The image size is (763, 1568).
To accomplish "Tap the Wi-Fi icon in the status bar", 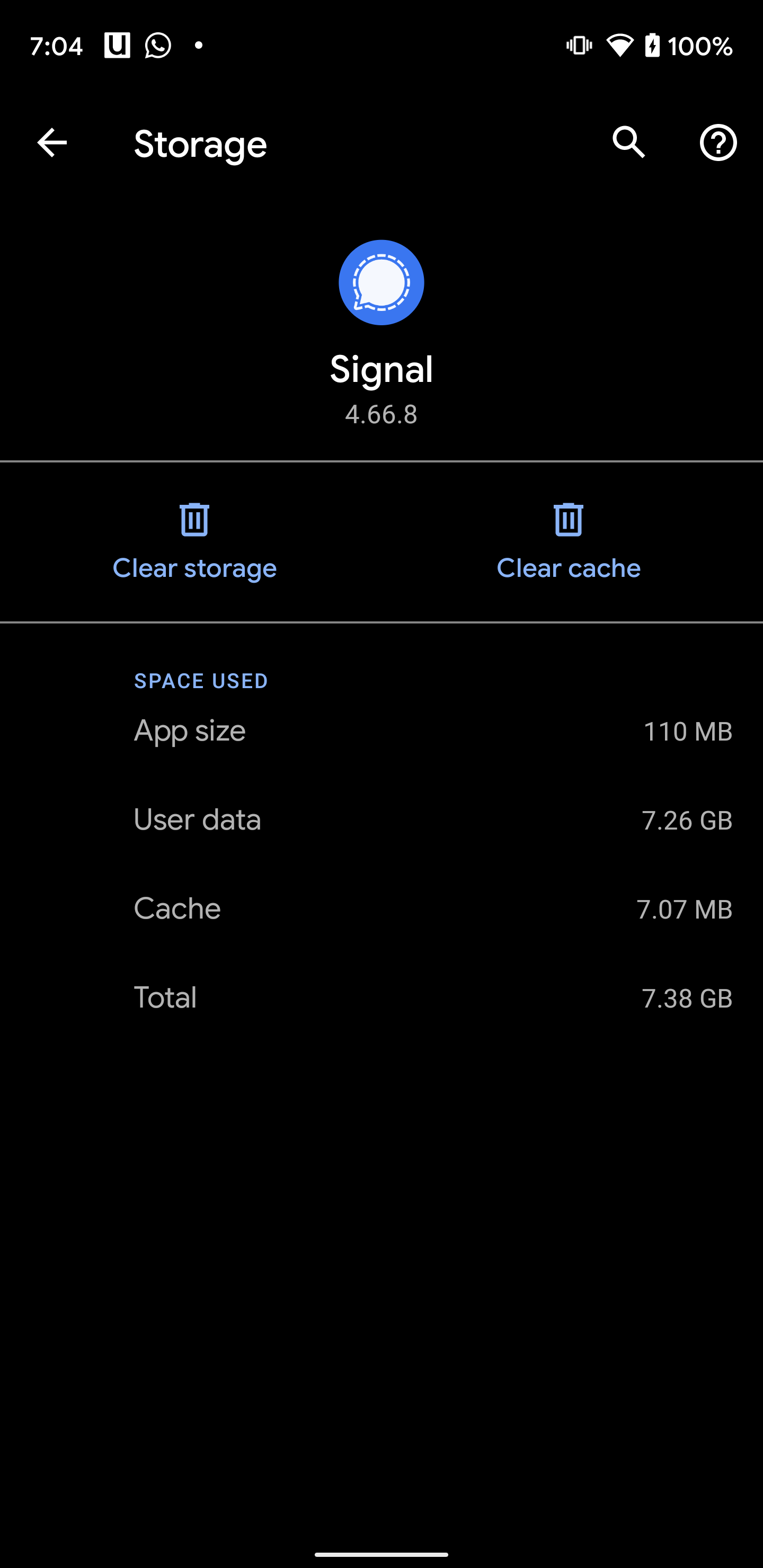I will (620, 45).
